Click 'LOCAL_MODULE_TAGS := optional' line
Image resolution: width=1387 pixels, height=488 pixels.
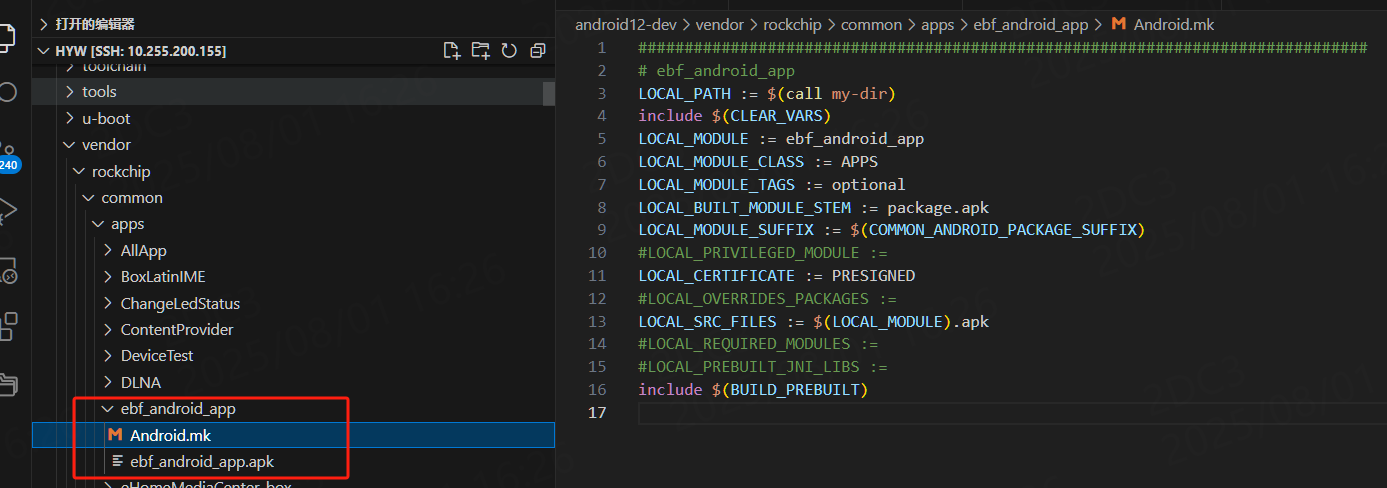tap(771, 185)
